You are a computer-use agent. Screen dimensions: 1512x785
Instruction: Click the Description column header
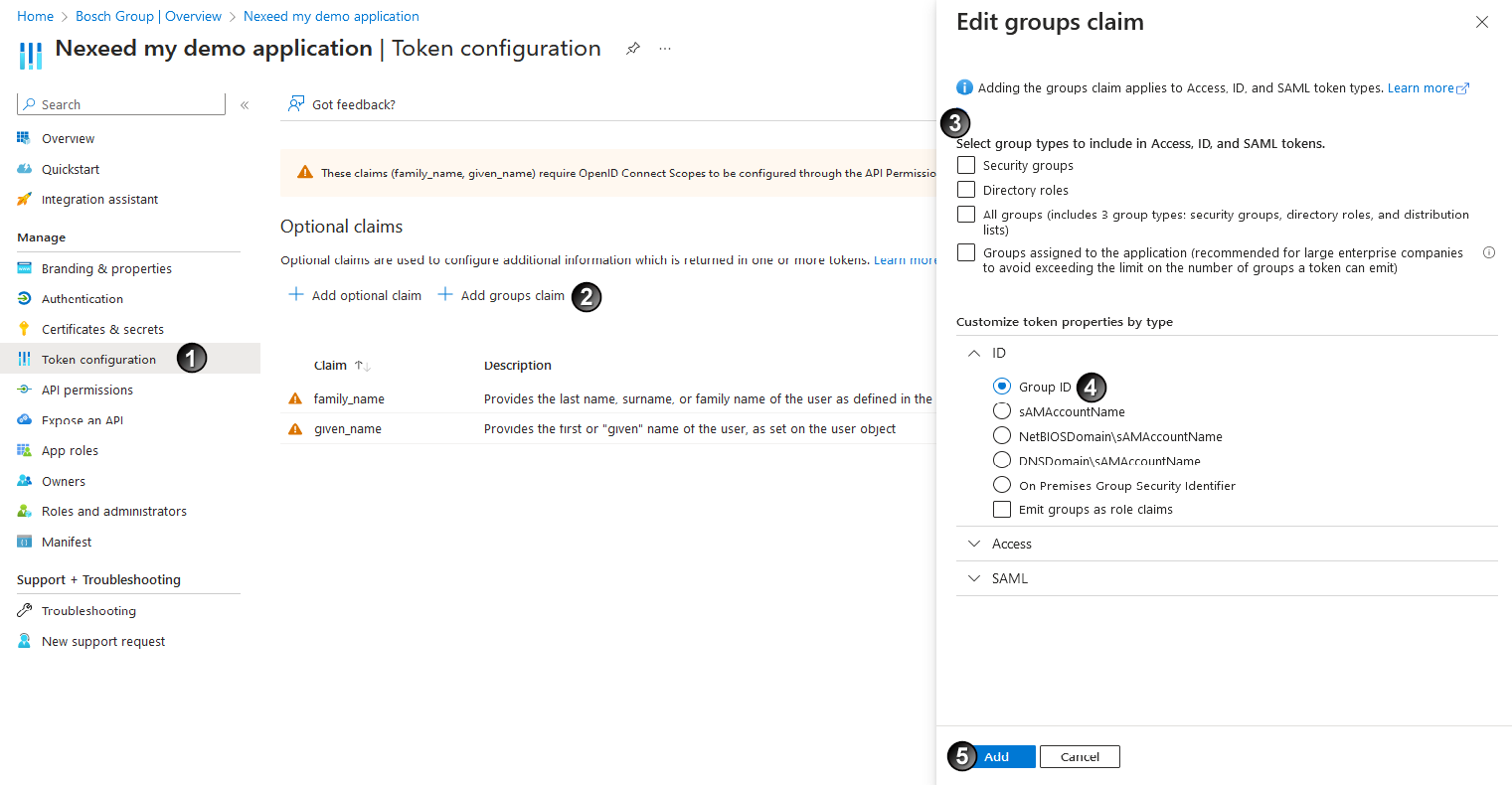[518, 366]
